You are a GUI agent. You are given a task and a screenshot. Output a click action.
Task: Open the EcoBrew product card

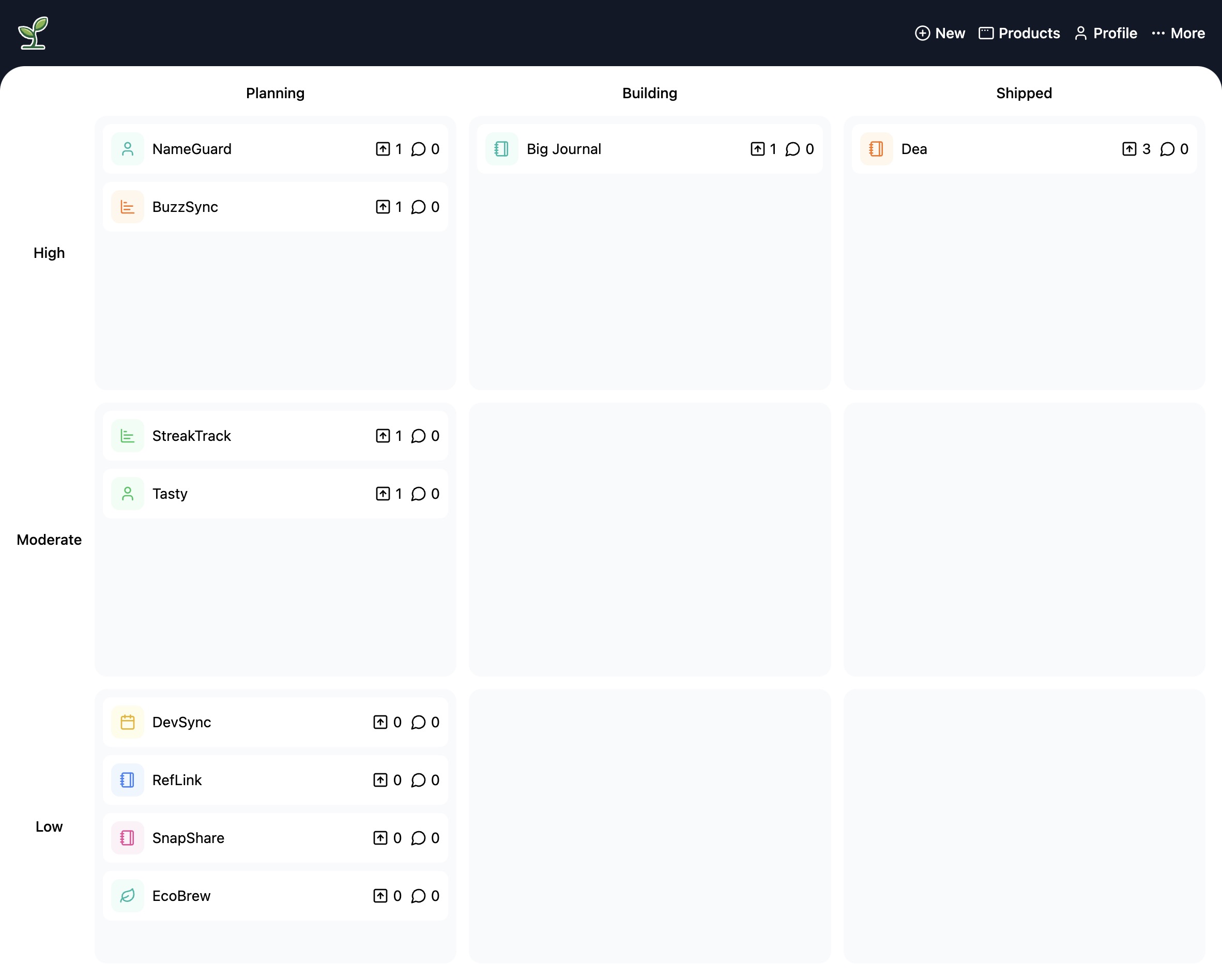[x=276, y=896]
